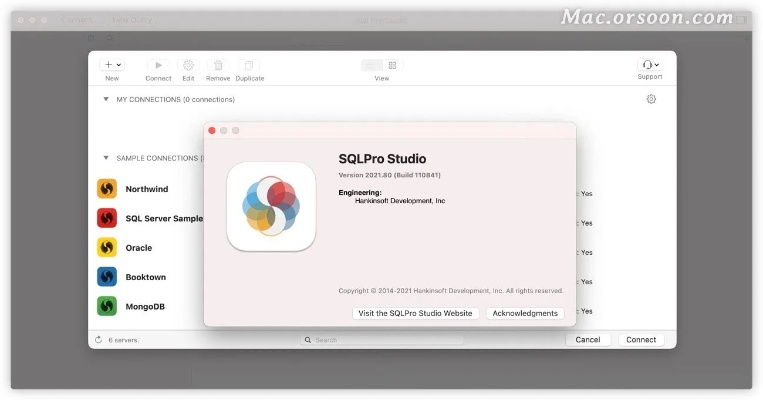The image size is (763, 400).
Task: Click the Search field
Action: (x=384, y=340)
